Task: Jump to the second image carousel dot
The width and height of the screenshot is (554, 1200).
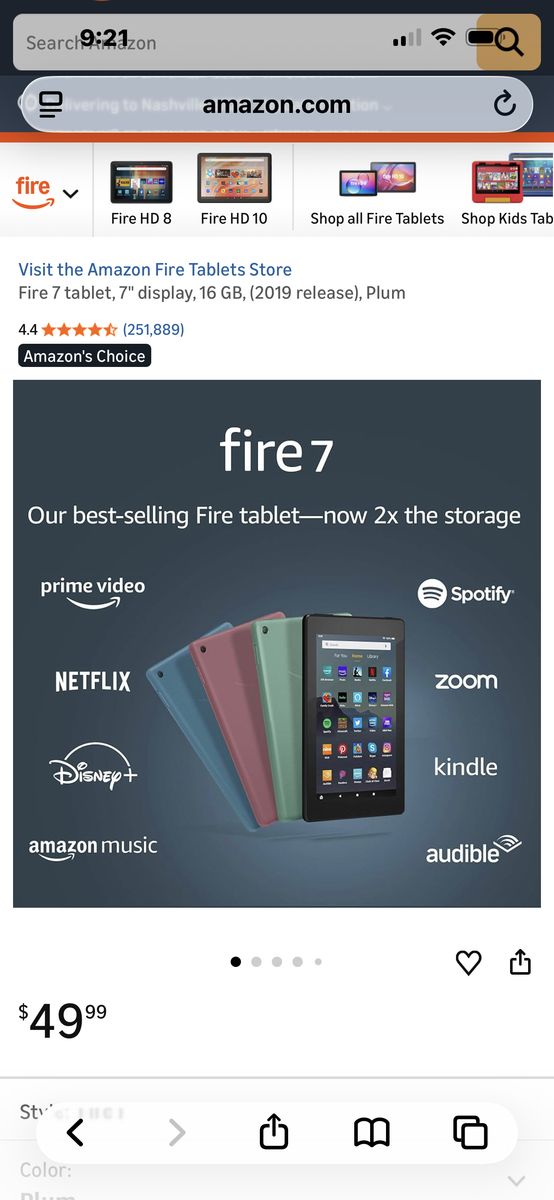Action: 256,962
